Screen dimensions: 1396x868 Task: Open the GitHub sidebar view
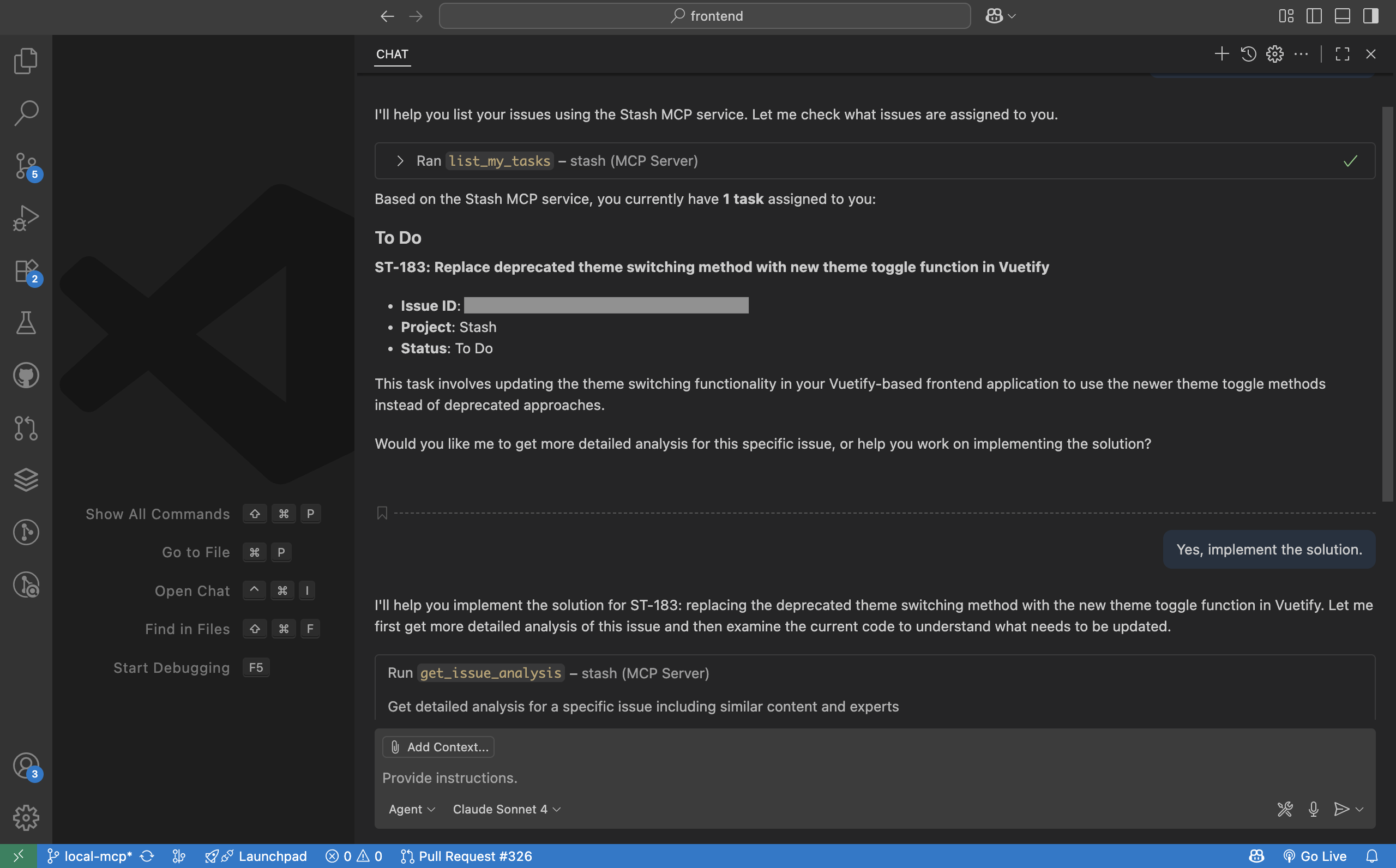point(26,376)
